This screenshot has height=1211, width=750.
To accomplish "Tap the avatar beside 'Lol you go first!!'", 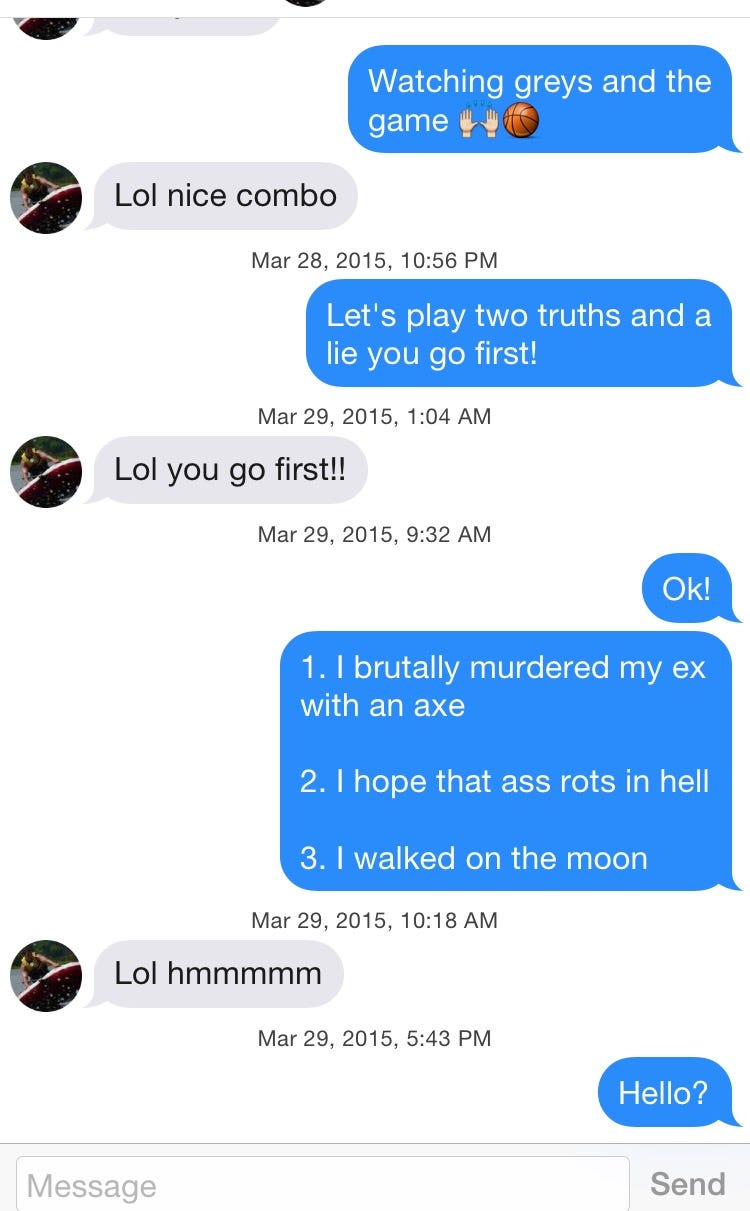I will [46, 472].
